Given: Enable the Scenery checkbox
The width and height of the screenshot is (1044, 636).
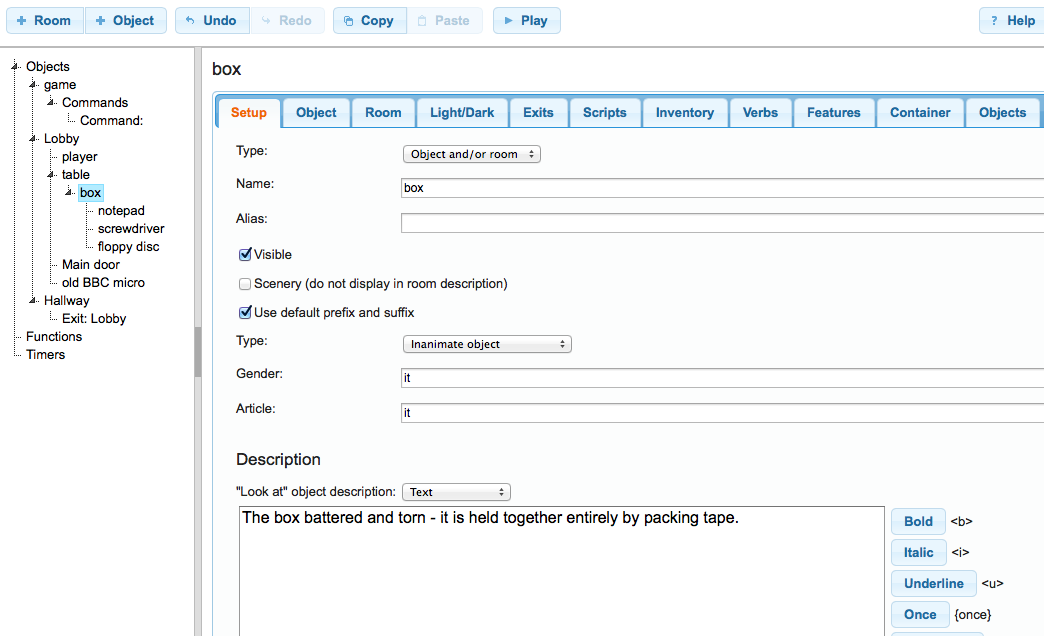Looking at the screenshot, I should point(245,284).
